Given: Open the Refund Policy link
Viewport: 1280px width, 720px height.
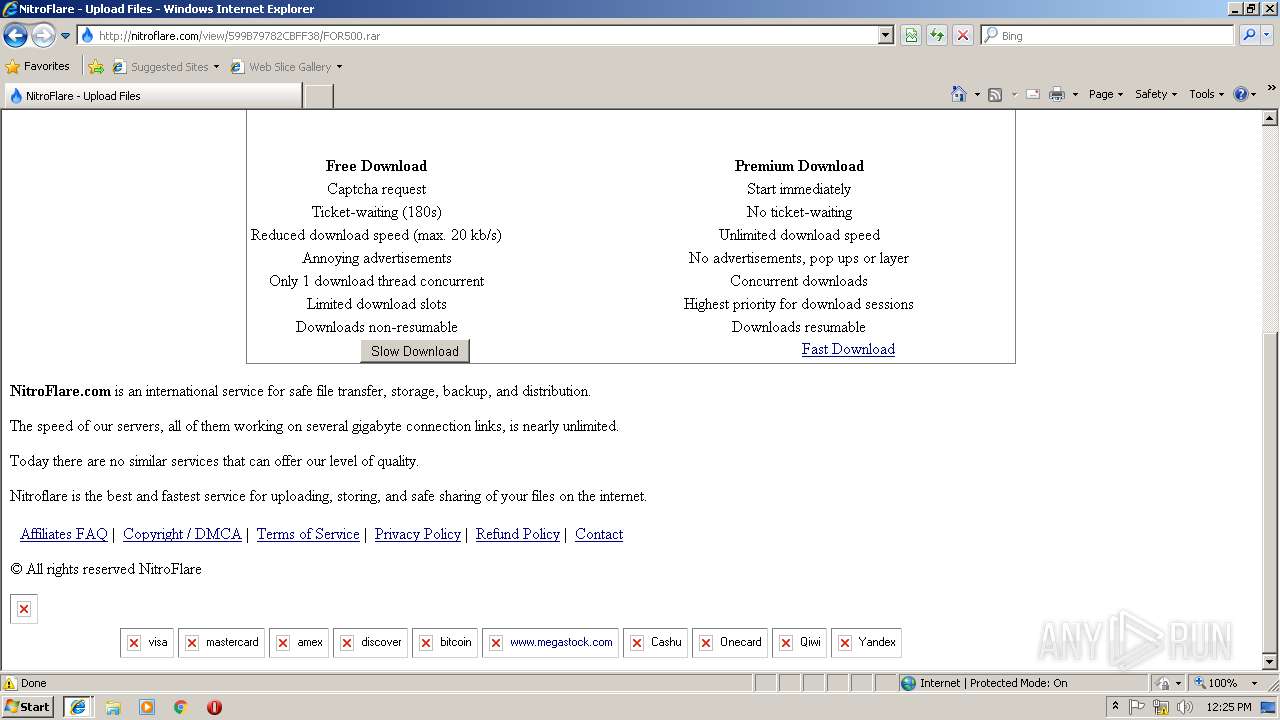Looking at the screenshot, I should [518, 534].
